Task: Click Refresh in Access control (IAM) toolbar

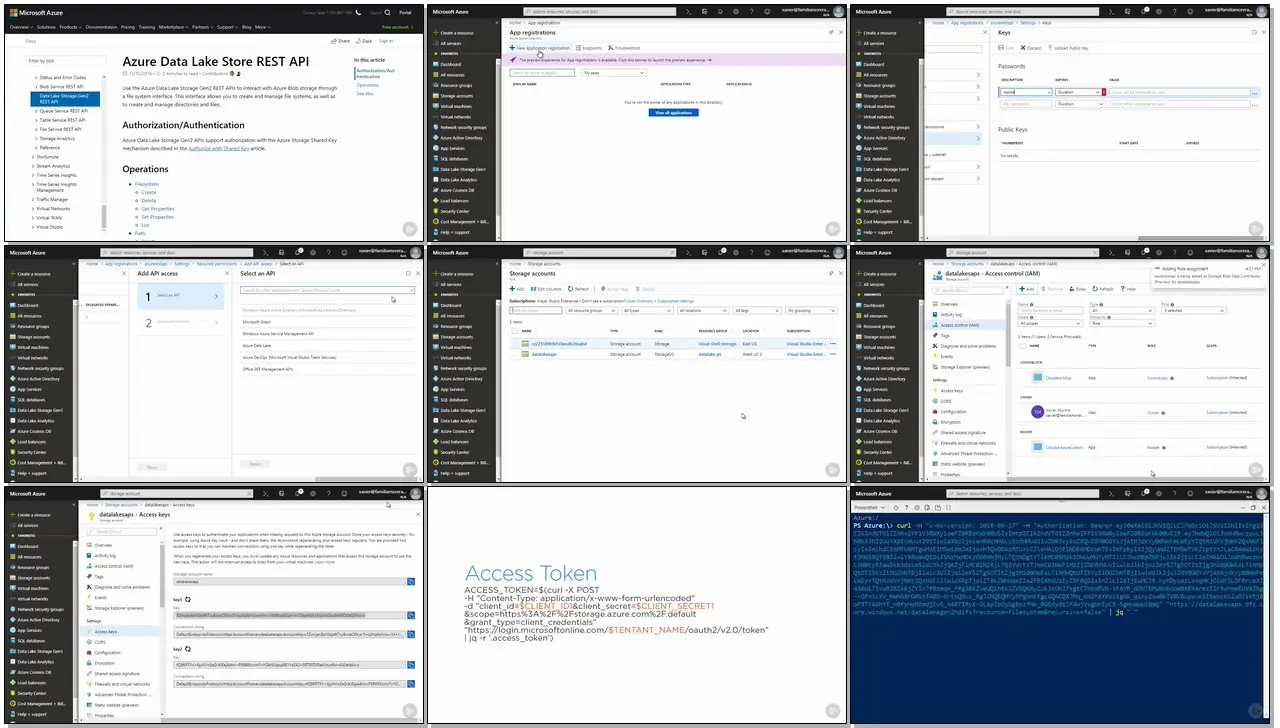Action: click(1103, 289)
